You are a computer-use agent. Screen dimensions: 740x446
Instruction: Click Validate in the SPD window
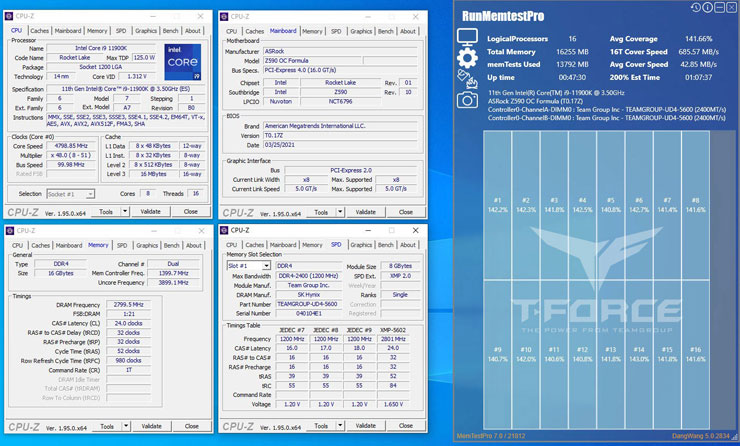[x=366, y=425]
